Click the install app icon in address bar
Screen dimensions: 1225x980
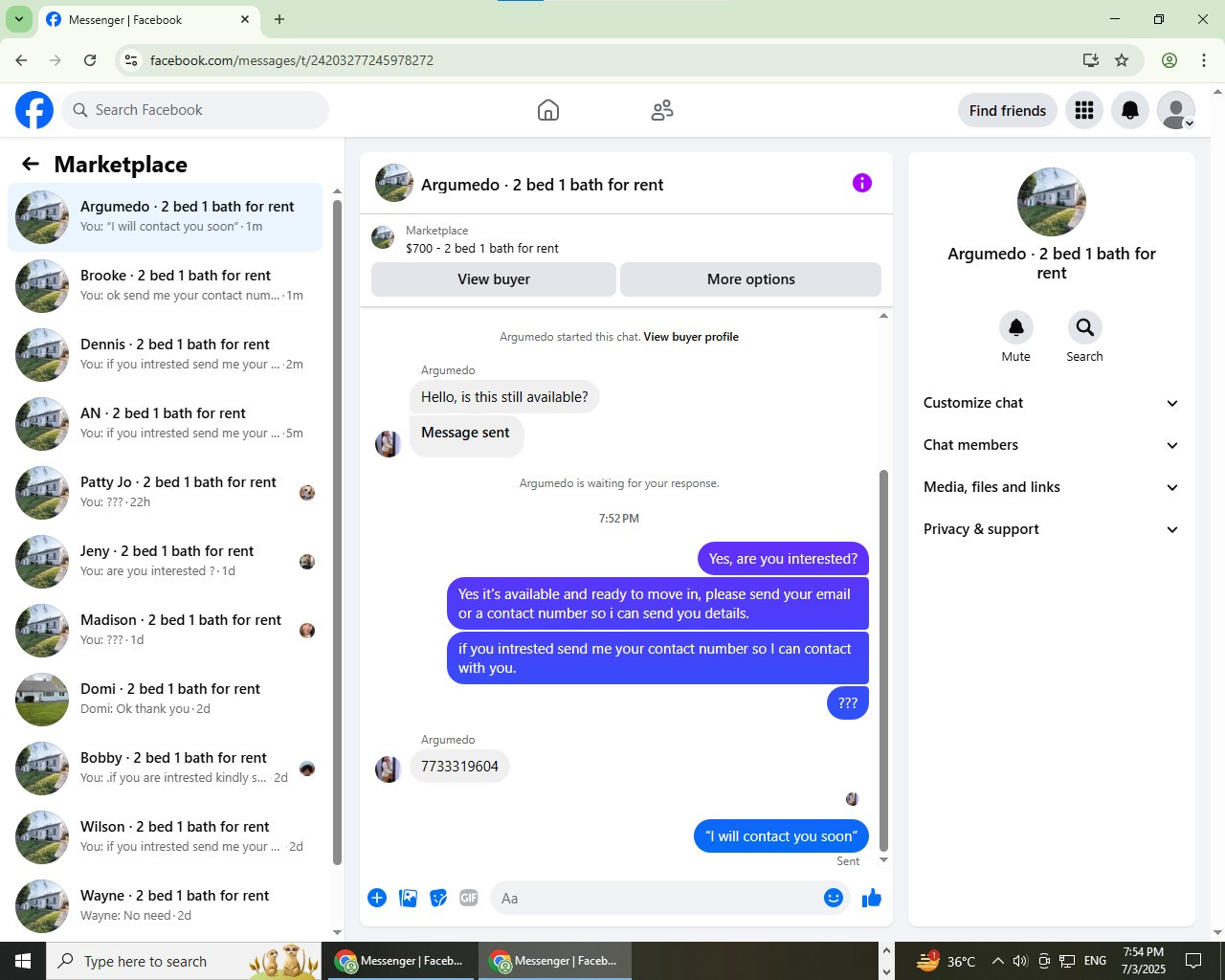pos(1090,60)
